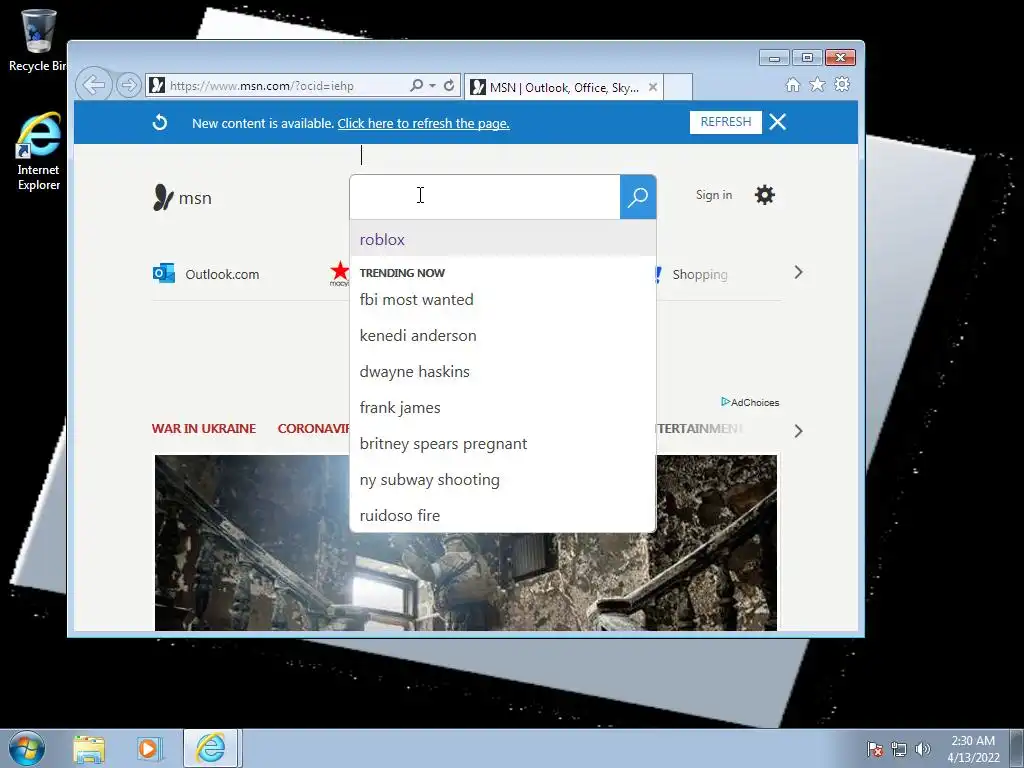This screenshot has width=1024, height=768.
Task: Open MSN page settings gear
Action: [x=765, y=195]
